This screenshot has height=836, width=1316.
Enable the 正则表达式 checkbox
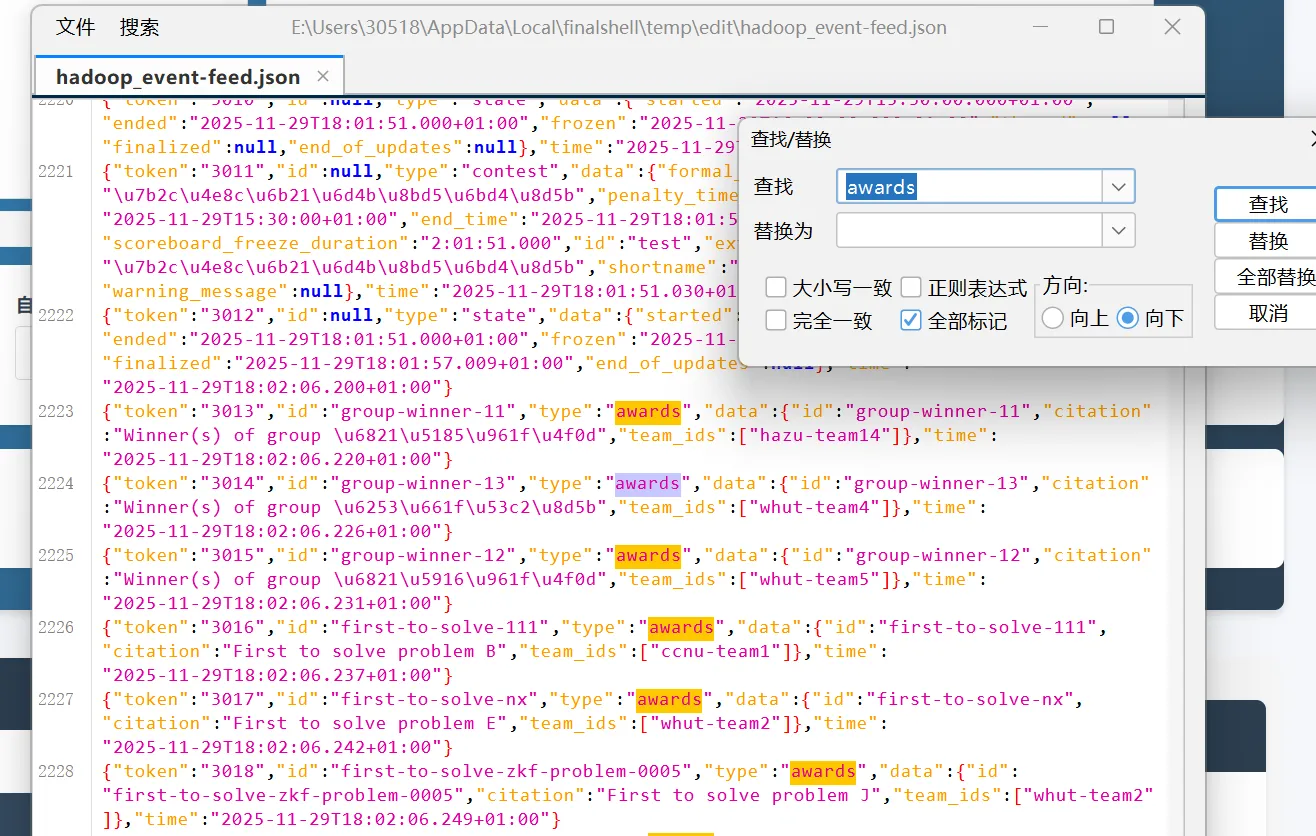click(911, 287)
